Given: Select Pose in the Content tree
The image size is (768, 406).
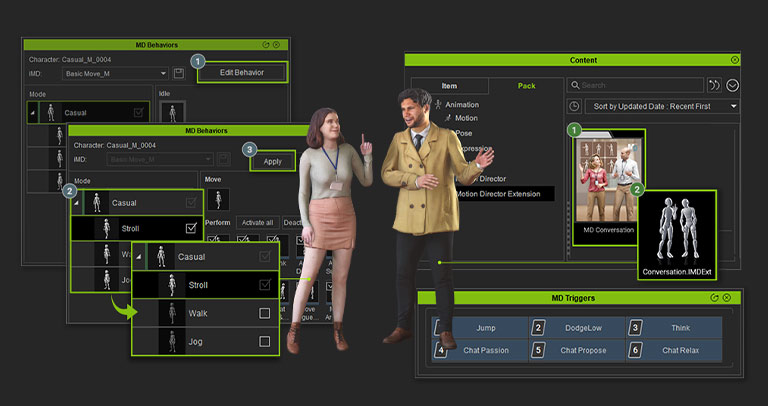Looking at the screenshot, I should pyautogui.click(x=464, y=133).
